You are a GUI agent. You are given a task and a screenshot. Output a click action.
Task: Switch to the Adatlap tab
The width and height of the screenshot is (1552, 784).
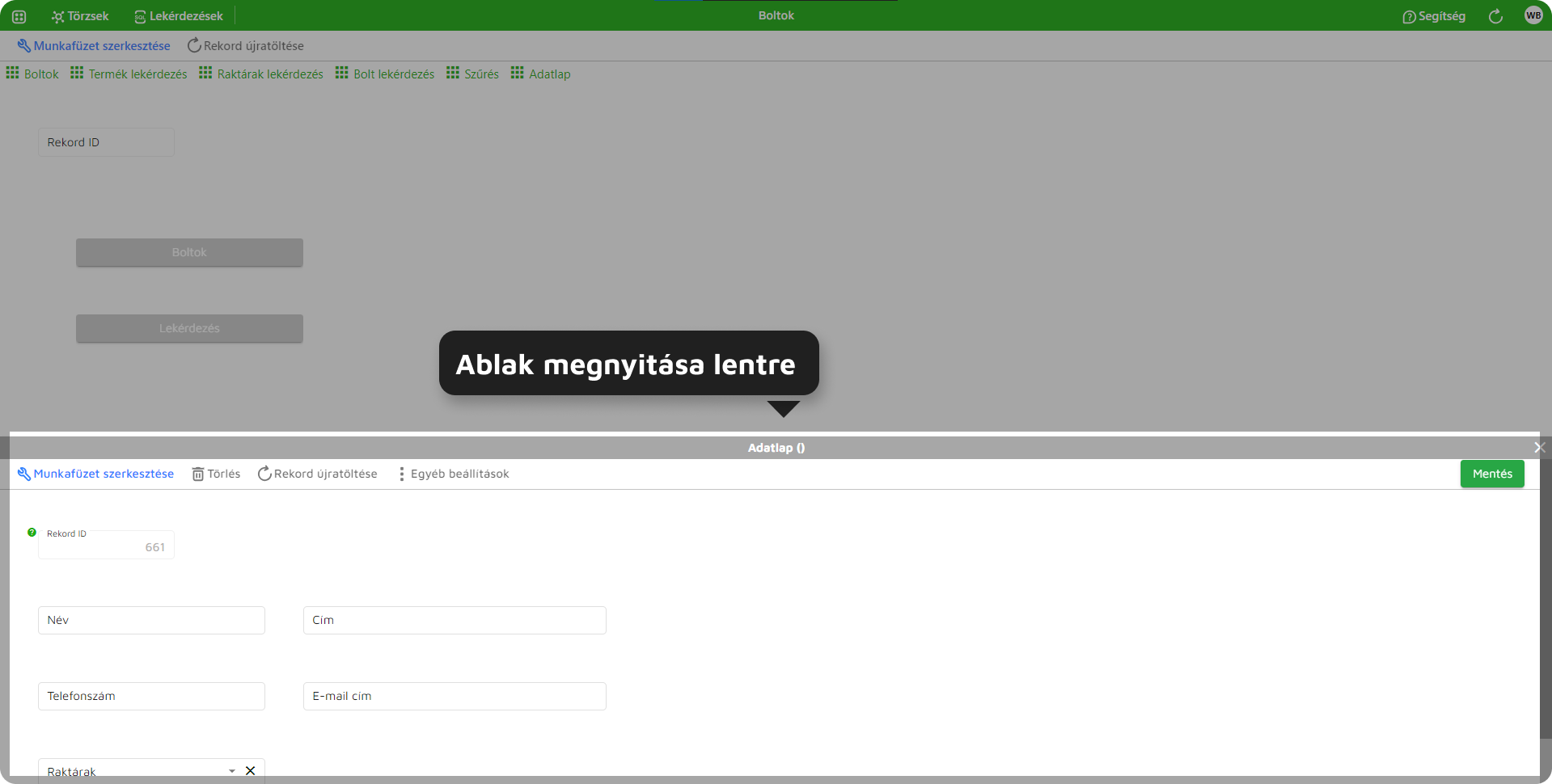(540, 74)
